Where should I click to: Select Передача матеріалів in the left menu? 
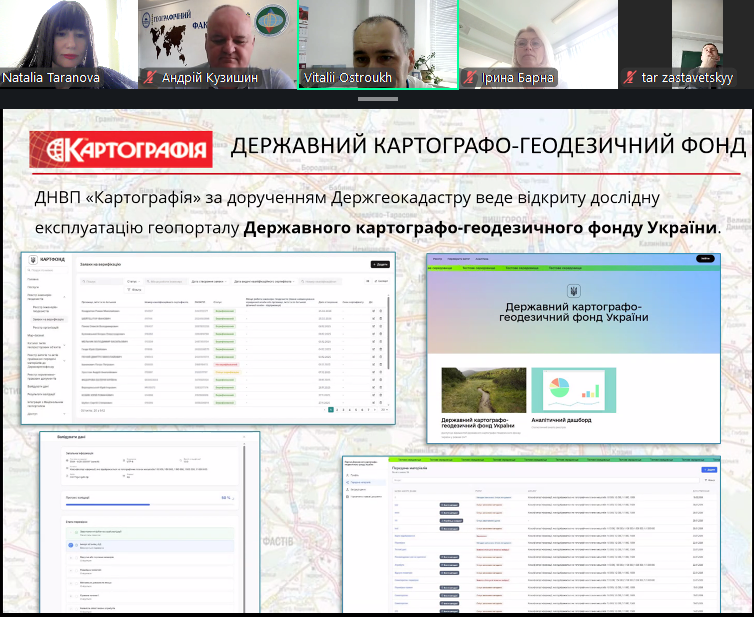coord(365,482)
